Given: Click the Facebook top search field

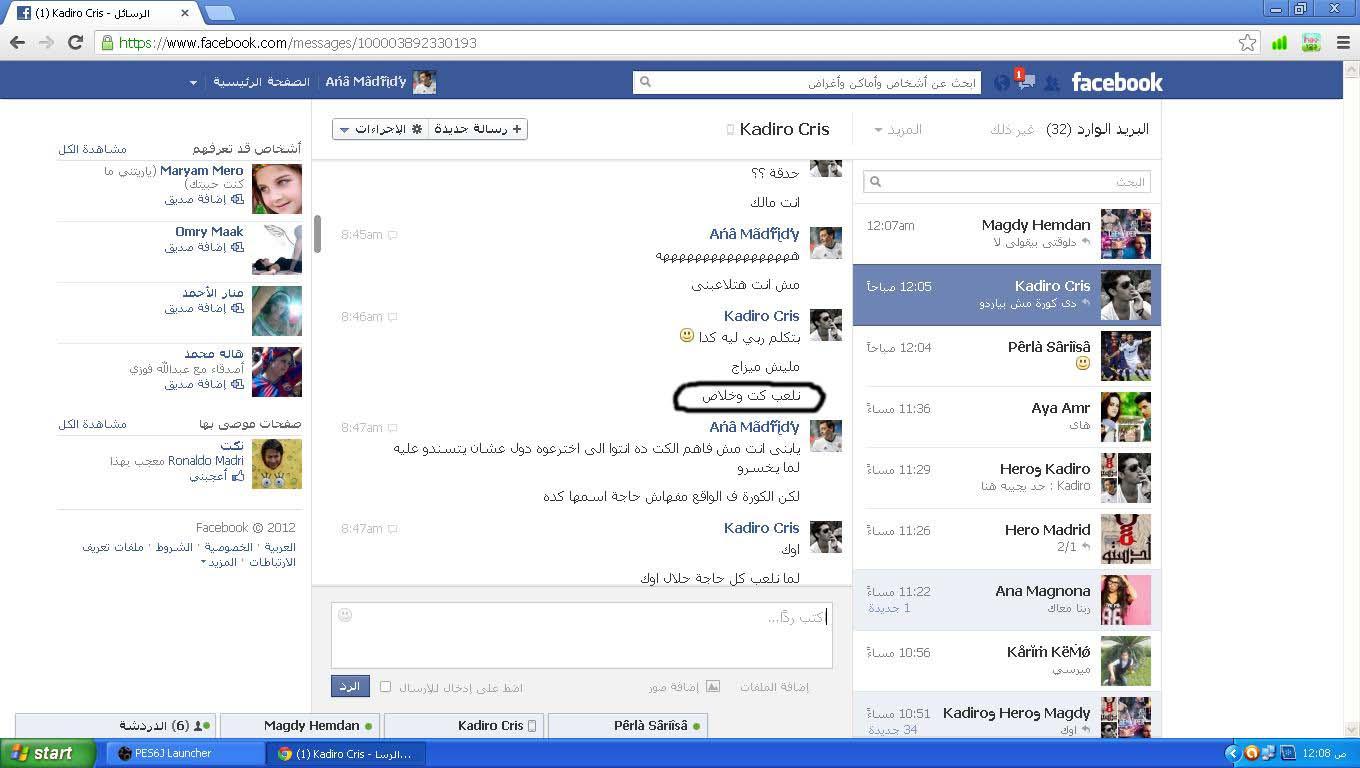Looking at the screenshot, I should [x=806, y=82].
